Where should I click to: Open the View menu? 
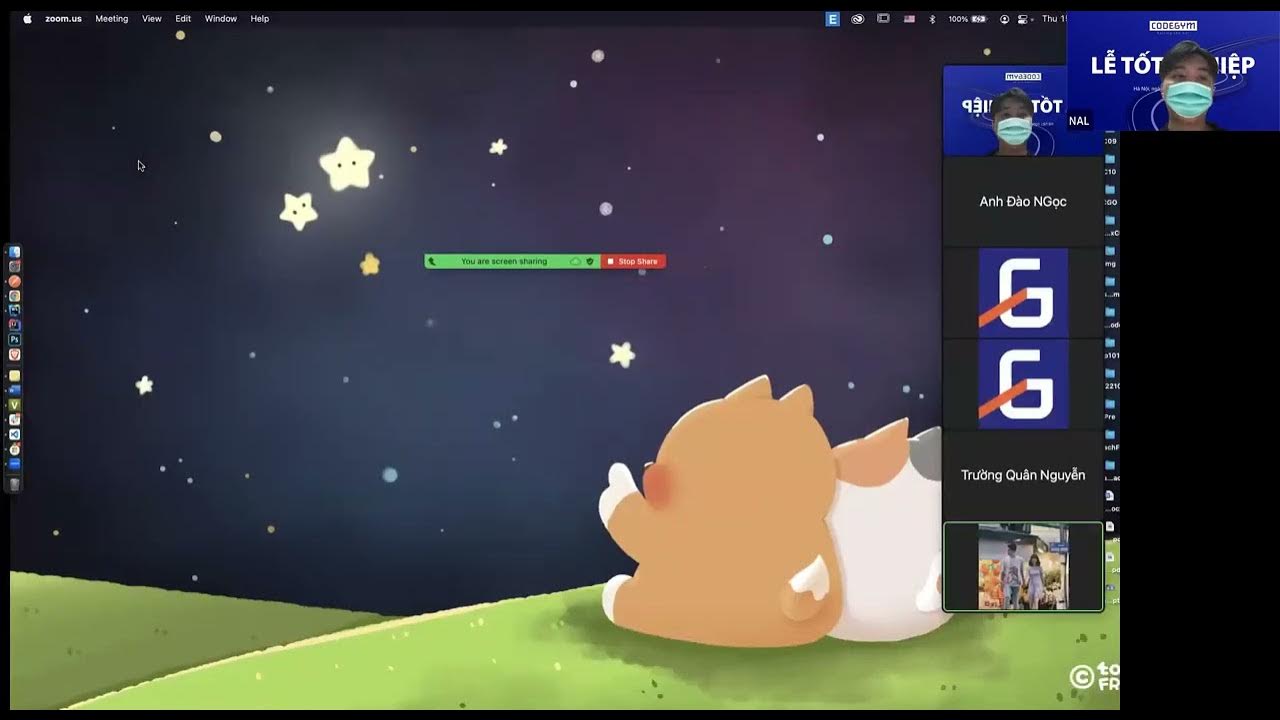point(152,18)
